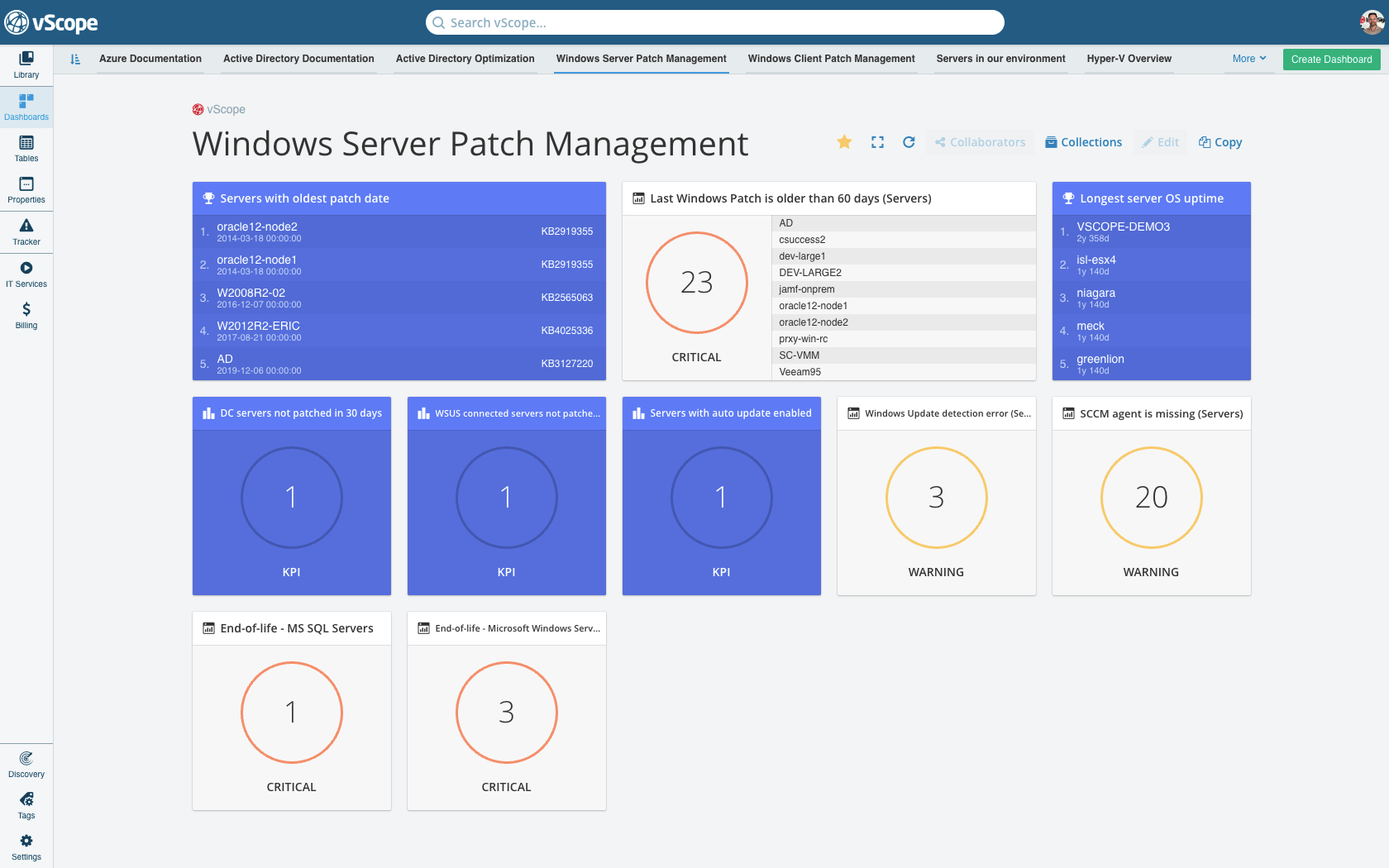1389x868 pixels.
Task: Open the Billing sidebar section
Action: [x=26, y=315]
